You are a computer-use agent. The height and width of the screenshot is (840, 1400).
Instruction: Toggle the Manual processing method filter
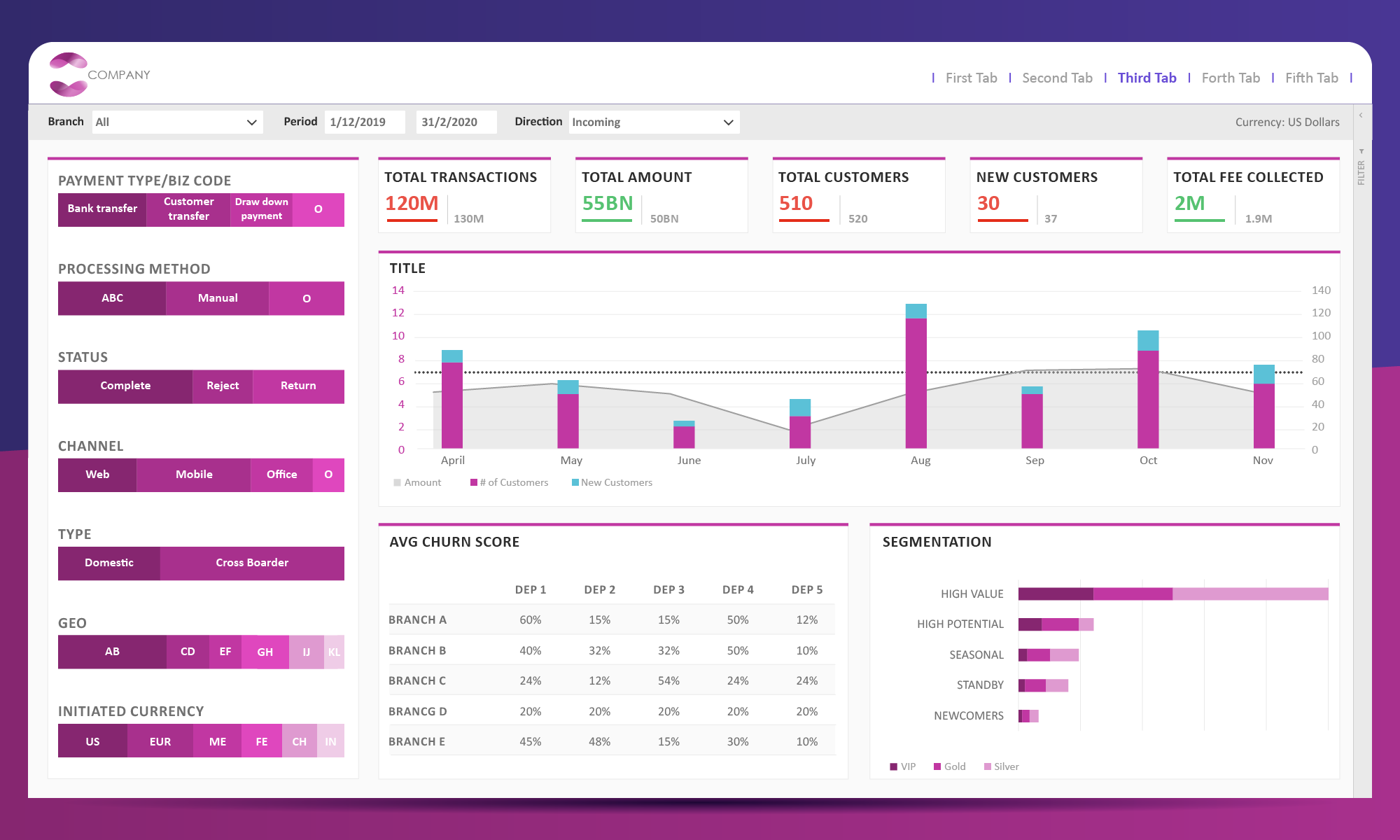[x=218, y=298]
